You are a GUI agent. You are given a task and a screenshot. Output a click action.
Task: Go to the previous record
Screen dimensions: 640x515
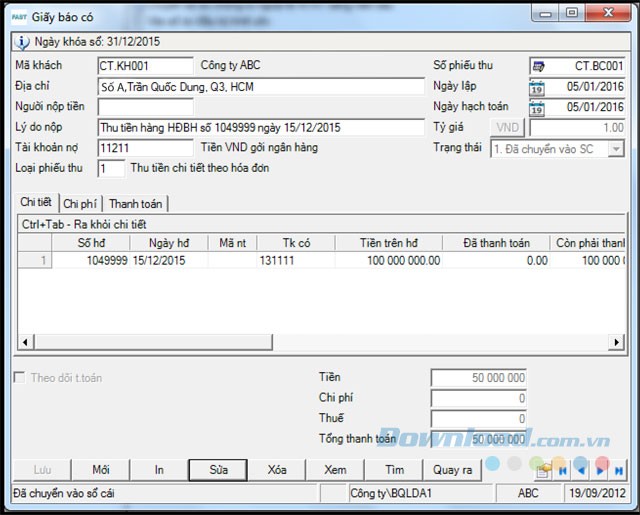pos(582,469)
